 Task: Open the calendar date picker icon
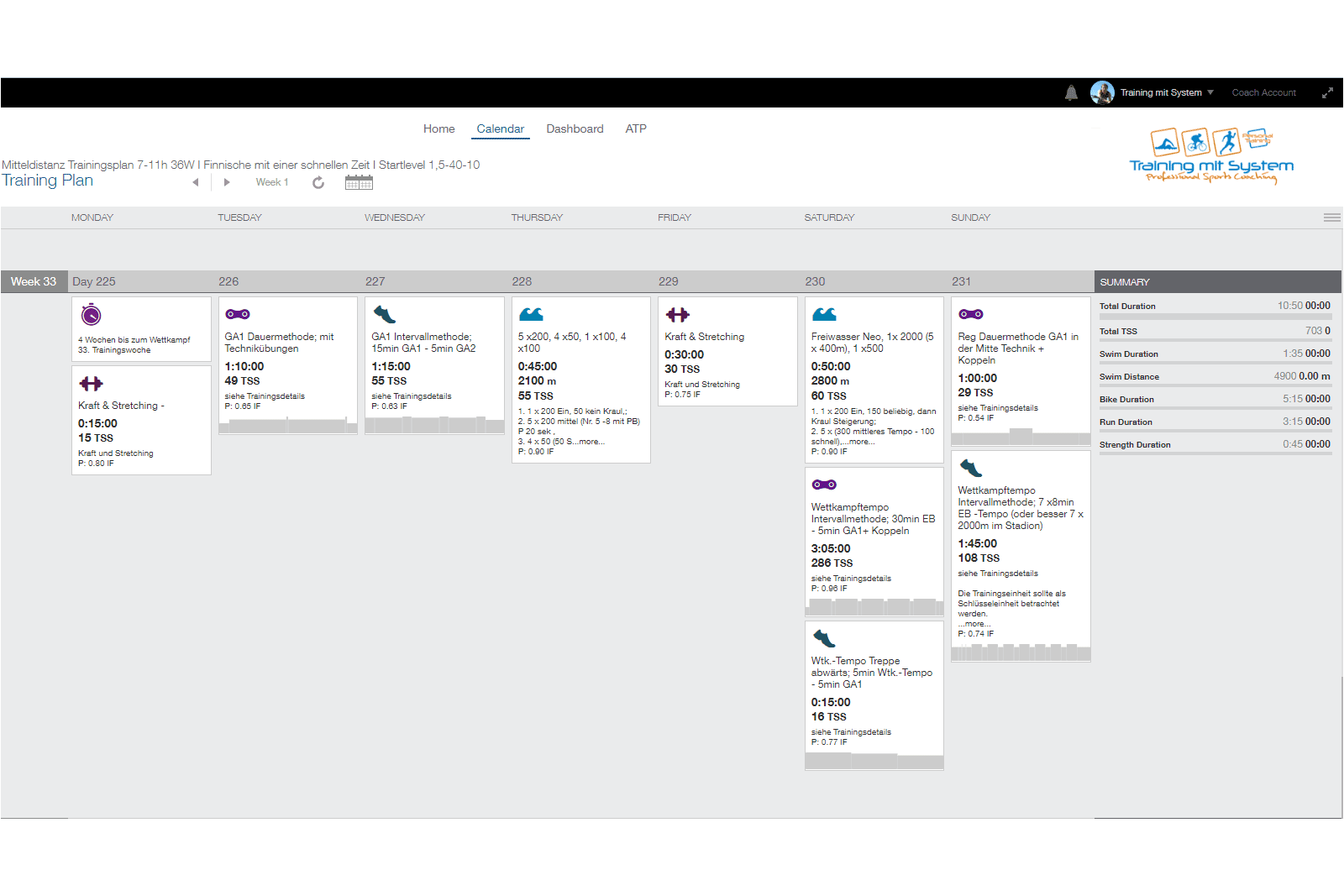click(x=359, y=182)
